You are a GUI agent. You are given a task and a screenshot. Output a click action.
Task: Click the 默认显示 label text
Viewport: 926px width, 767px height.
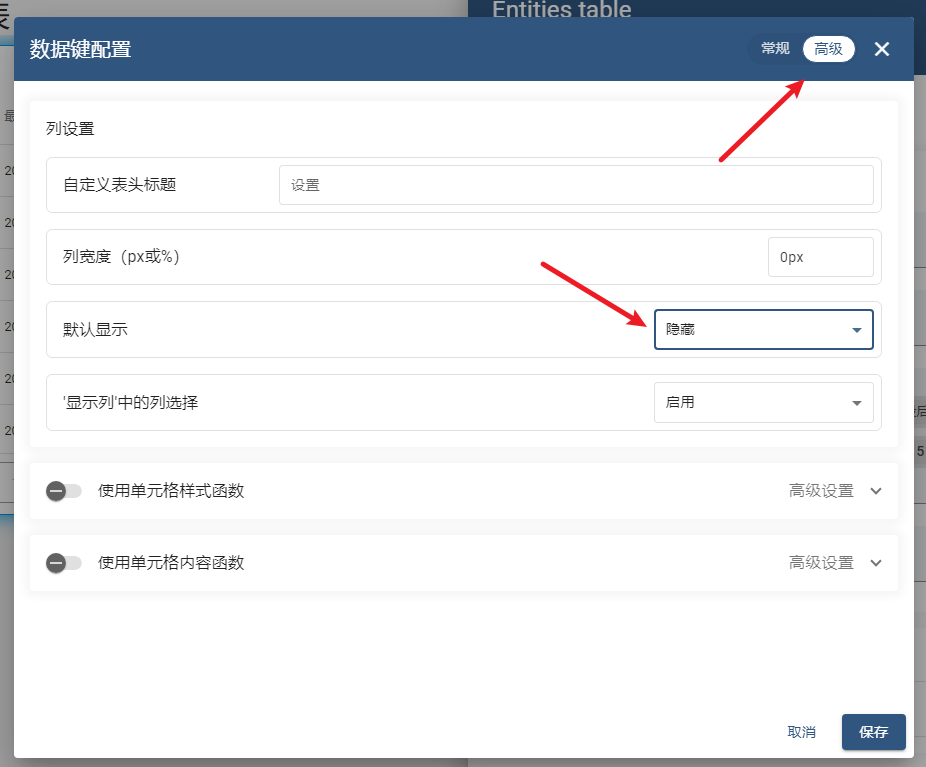pyautogui.click(x=95, y=329)
